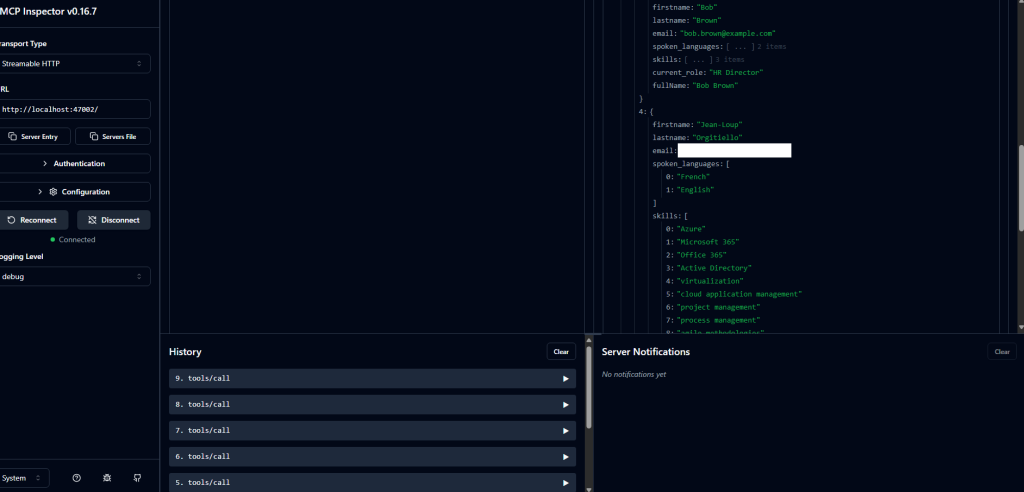Viewport: 1024px width, 492px height.
Task: Expand history entry 9 tools/call arrow
Action: (565, 379)
